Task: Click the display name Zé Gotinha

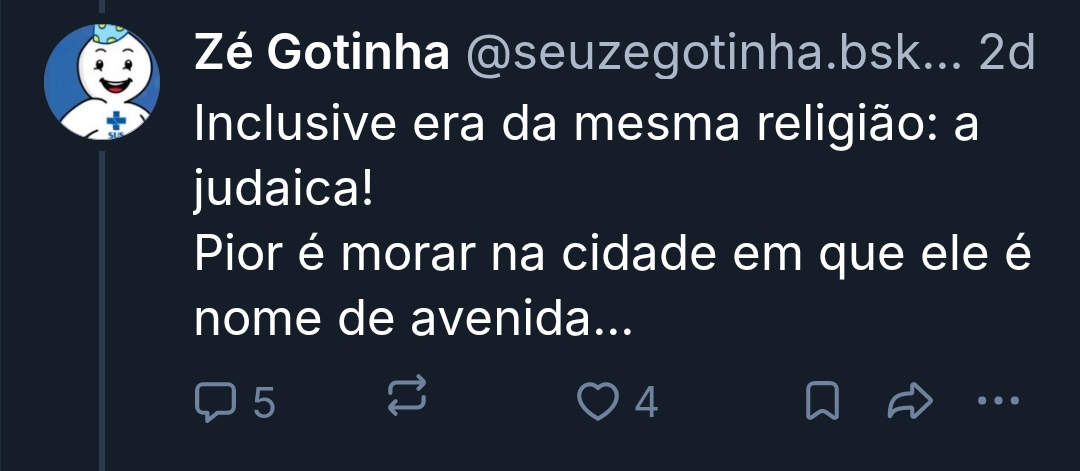Action: coord(321,54)
